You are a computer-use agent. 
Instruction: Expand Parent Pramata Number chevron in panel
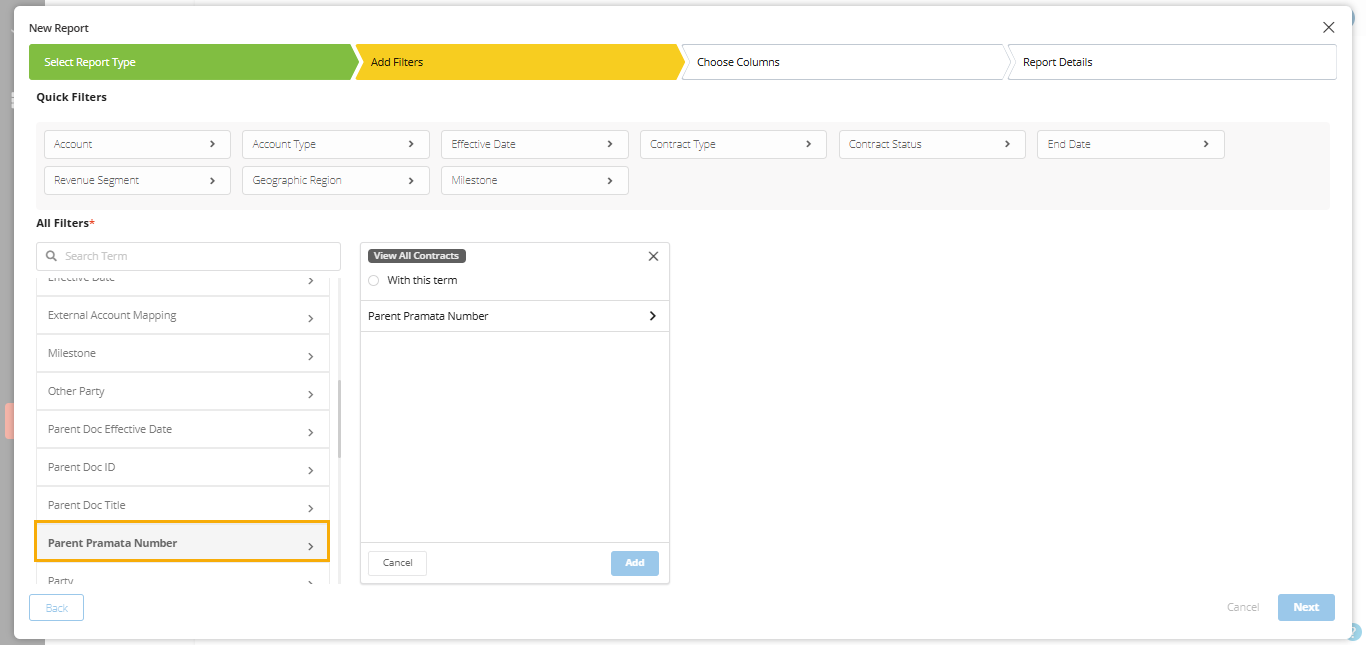[x=653, y=316]
